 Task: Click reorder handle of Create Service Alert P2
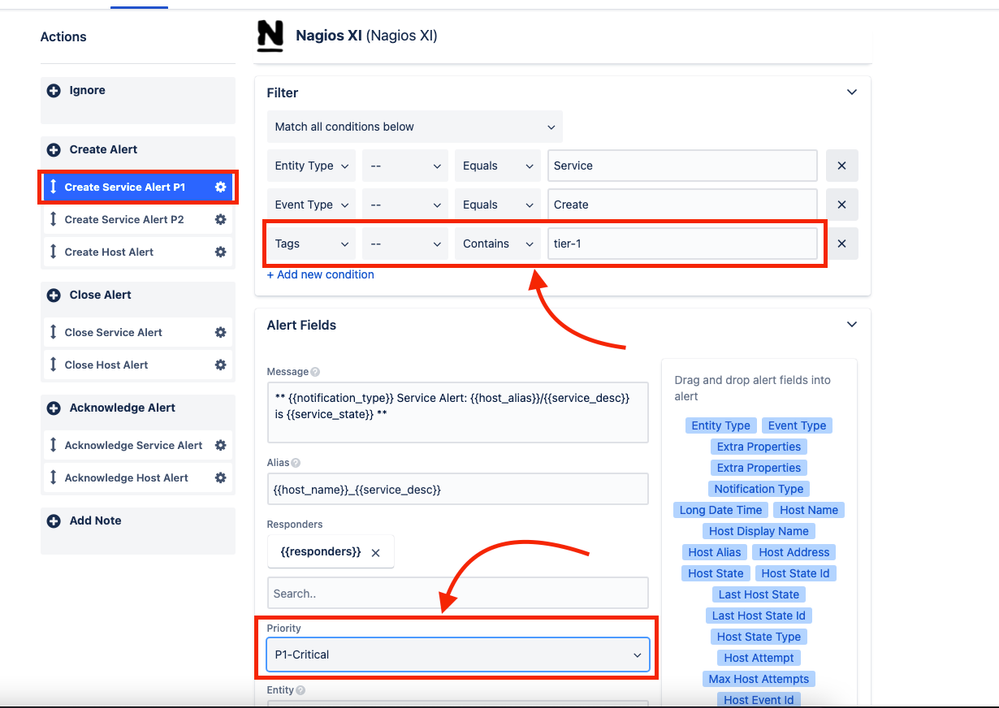(53, 219)
